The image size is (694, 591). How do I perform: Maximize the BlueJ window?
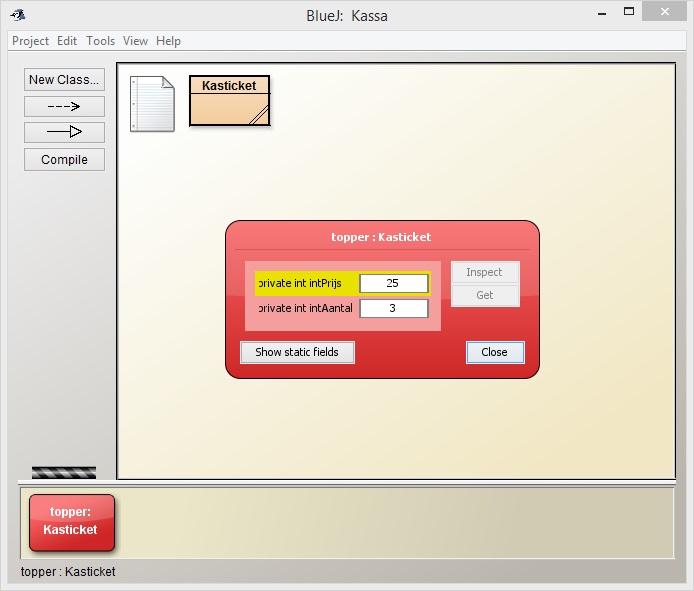pyautogui.click(x=629, y=12)
